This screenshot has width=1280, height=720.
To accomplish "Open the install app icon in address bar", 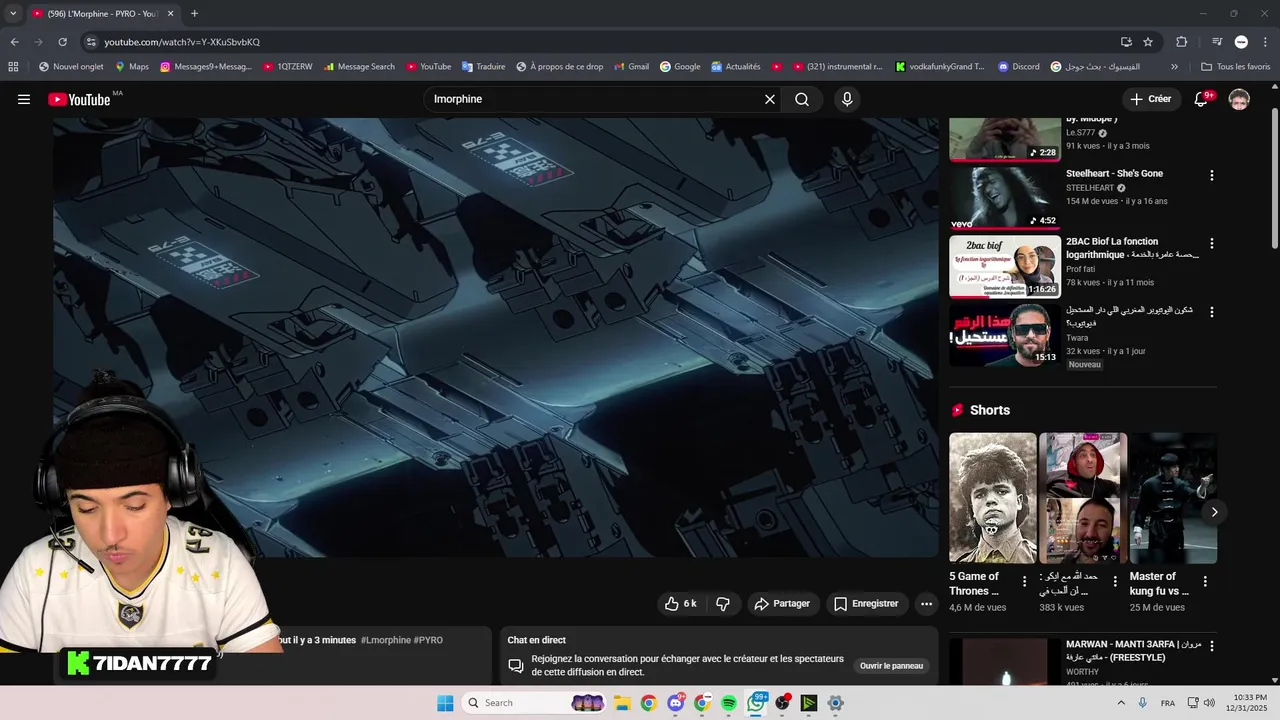I will pyautogui.click(x=1126, y=42).
